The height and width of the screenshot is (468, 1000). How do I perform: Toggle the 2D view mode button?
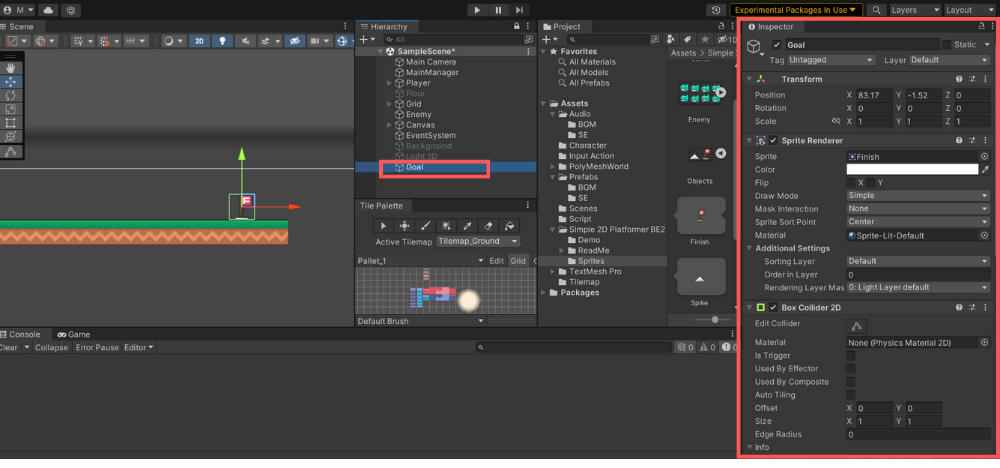(x=199, y=41)
